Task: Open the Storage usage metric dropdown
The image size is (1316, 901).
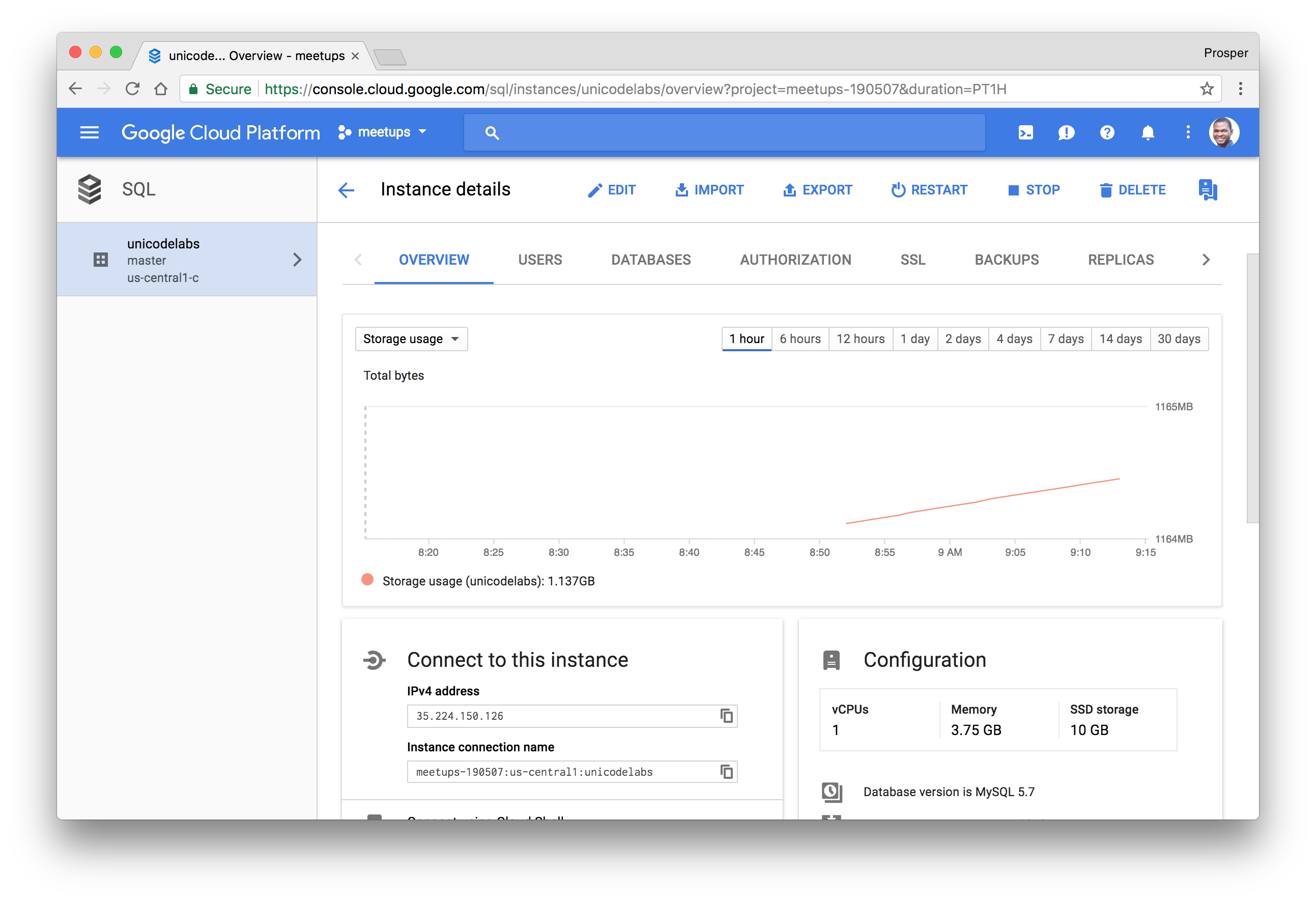Action: [x=411, y=339]
